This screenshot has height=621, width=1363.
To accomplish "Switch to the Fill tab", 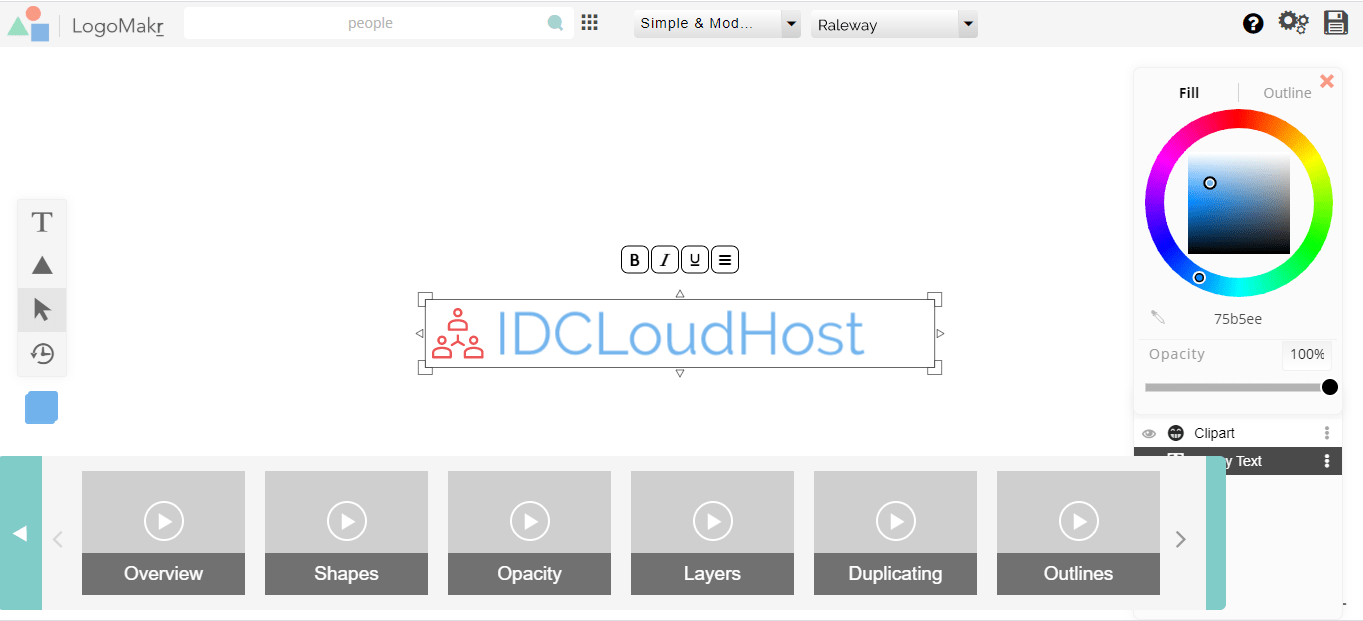I will coord(1189,93).
